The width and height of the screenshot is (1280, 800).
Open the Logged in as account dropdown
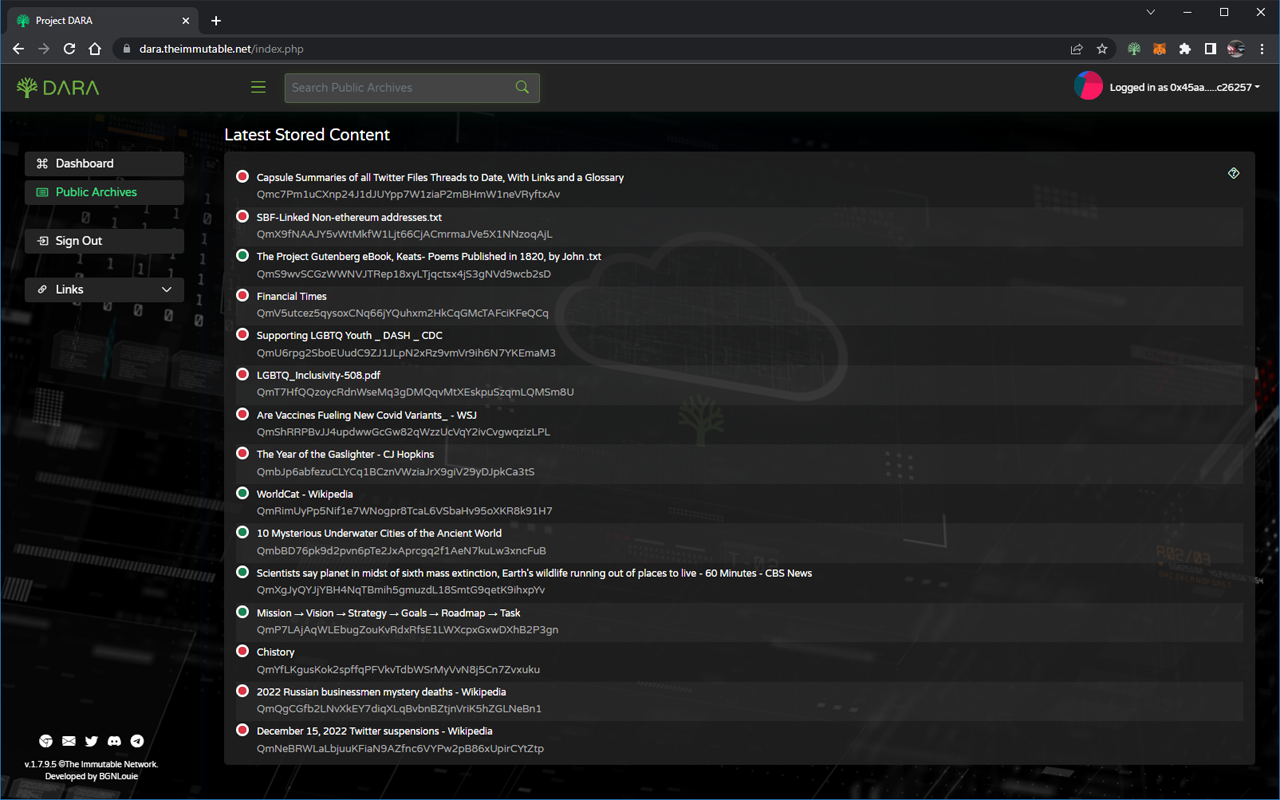tap(1184, 87)
